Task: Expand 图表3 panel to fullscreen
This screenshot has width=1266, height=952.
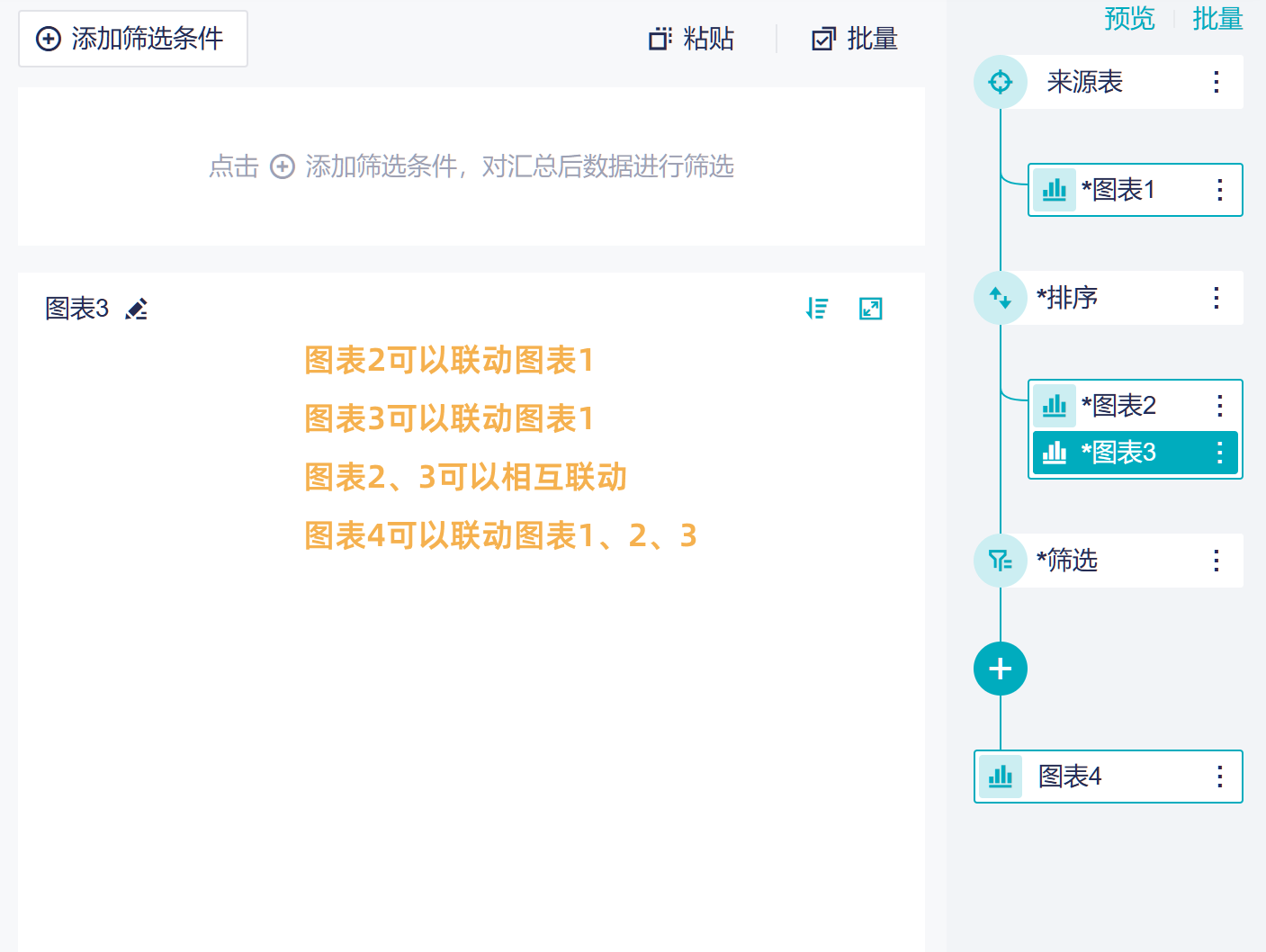Action: (871, 309)
